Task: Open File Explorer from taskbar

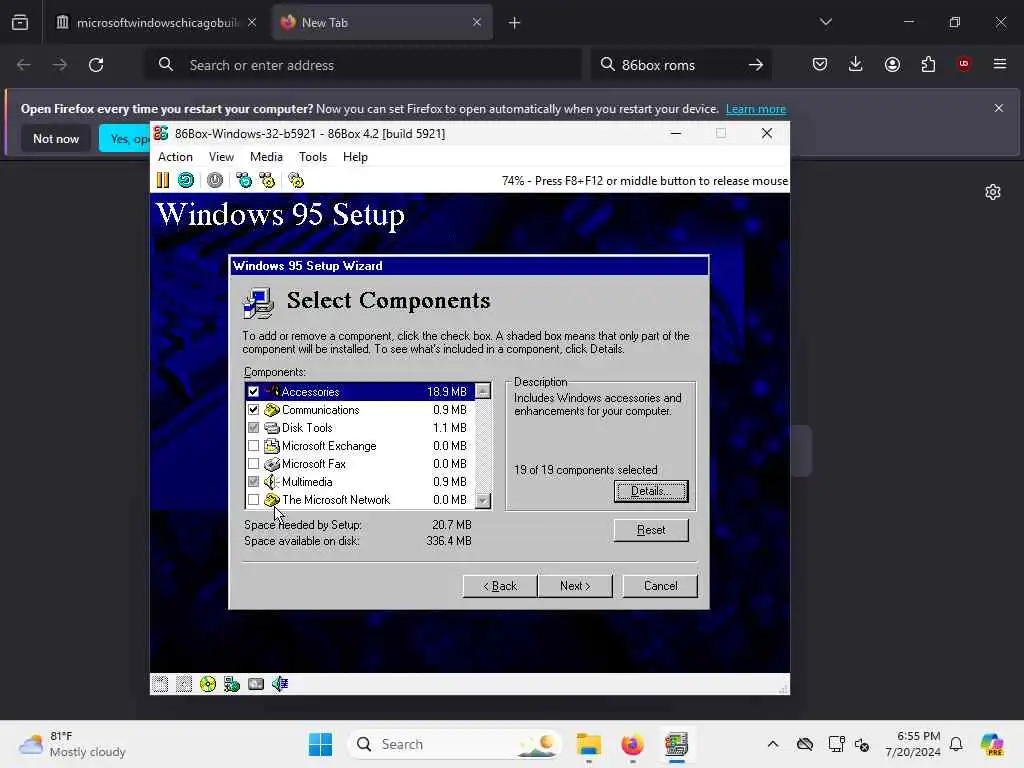Action: 588,744
